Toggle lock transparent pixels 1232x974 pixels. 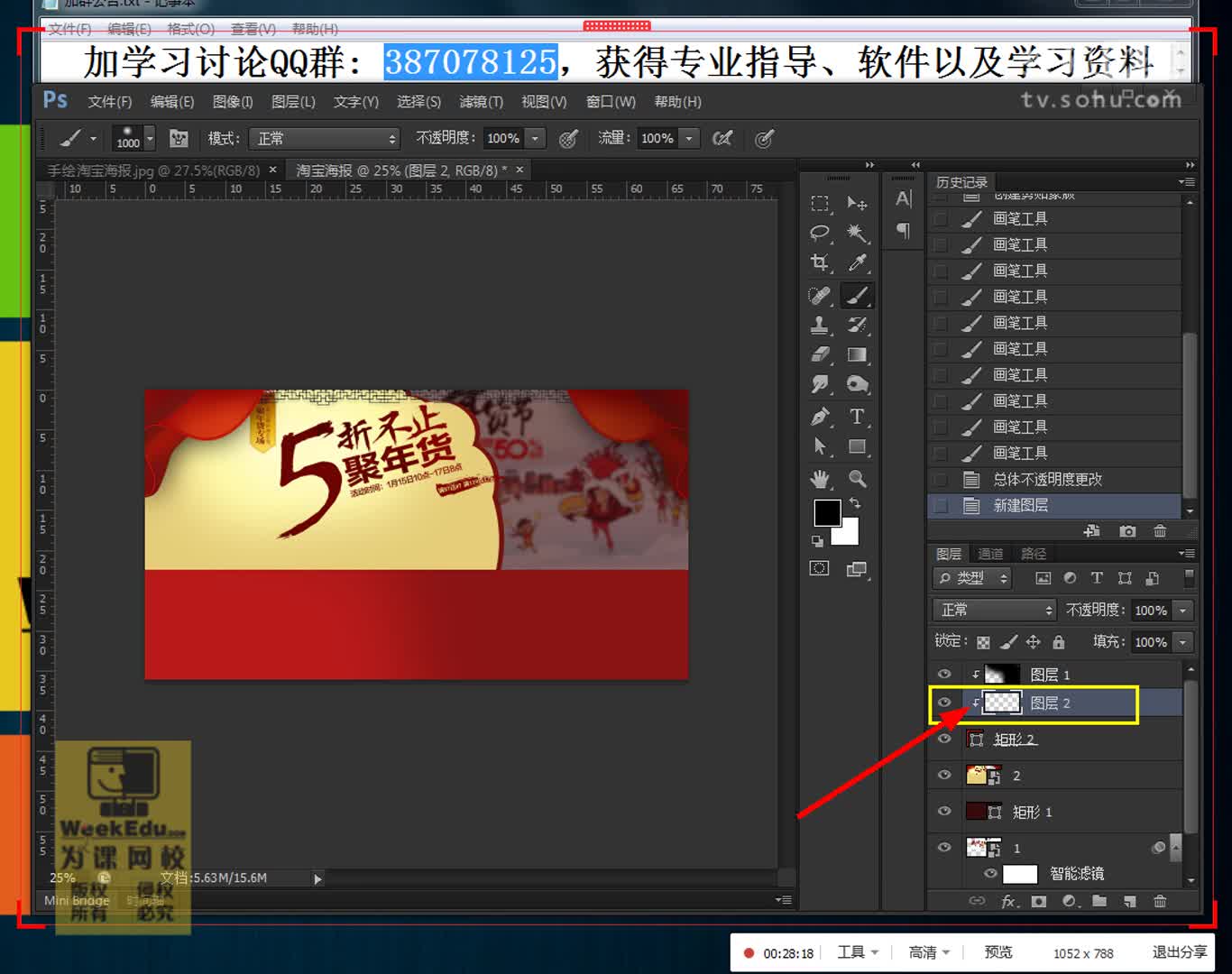point(983,642)
